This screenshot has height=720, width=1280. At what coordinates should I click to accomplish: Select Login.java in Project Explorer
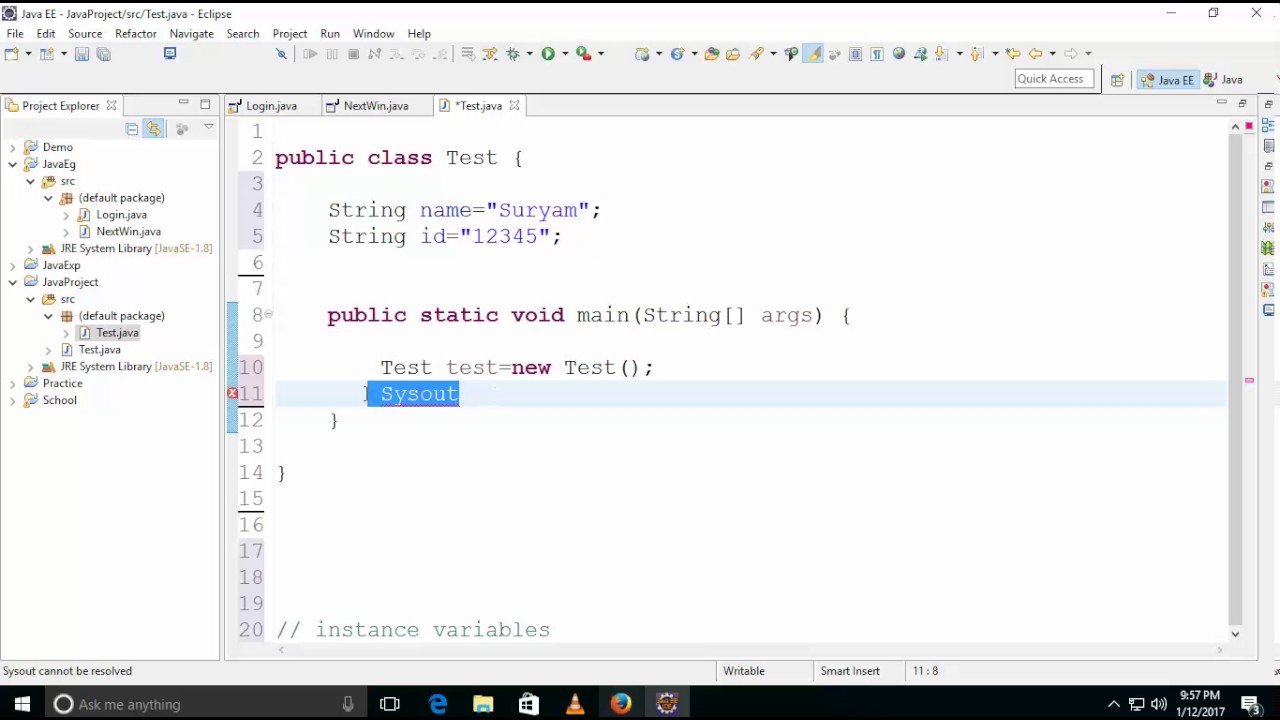tap(121, 215)
